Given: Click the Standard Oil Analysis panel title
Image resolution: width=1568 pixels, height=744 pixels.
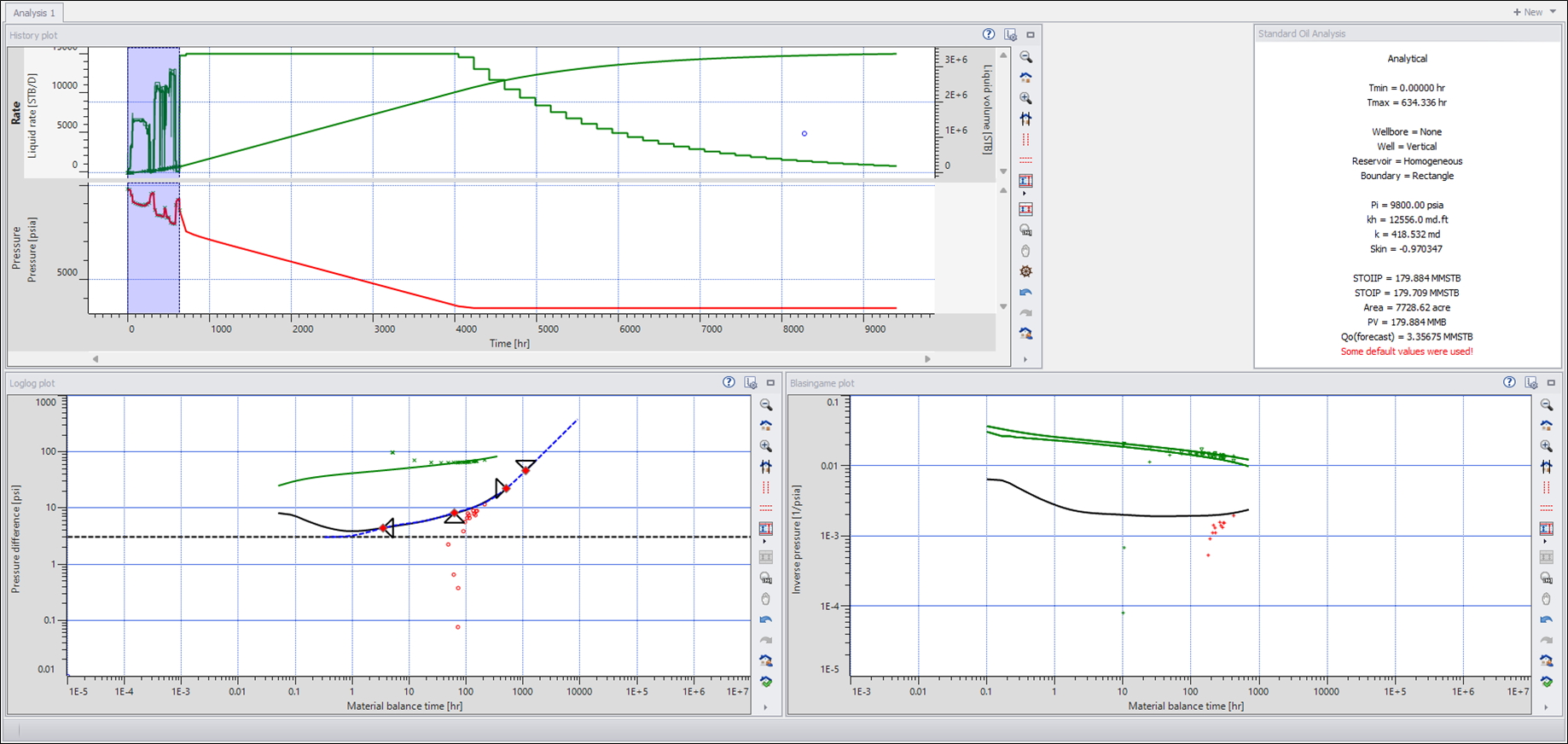Looking at the screenshot, I should [x=1302, y=34].
